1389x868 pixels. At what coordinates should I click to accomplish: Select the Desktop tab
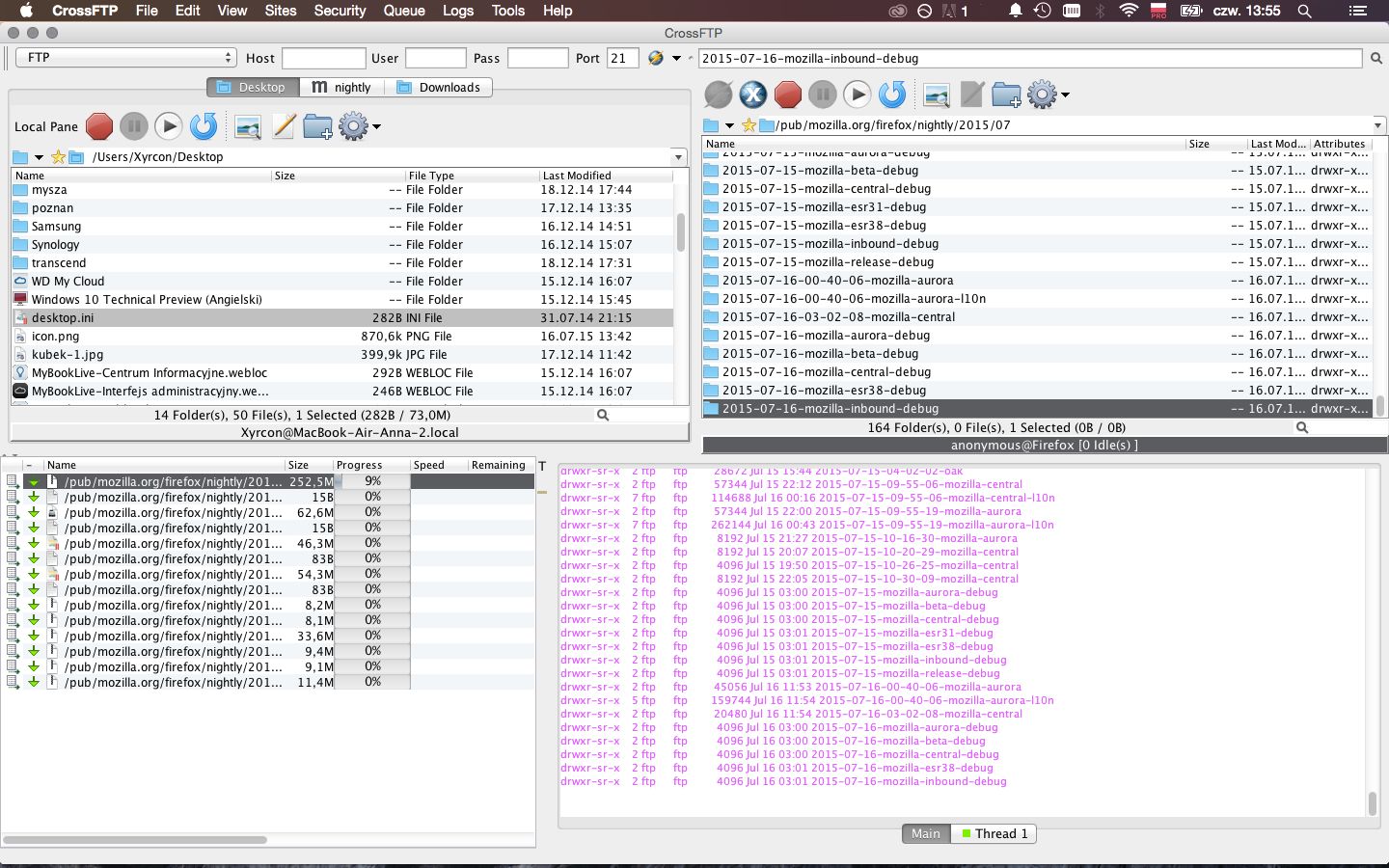tap(253, 87)
